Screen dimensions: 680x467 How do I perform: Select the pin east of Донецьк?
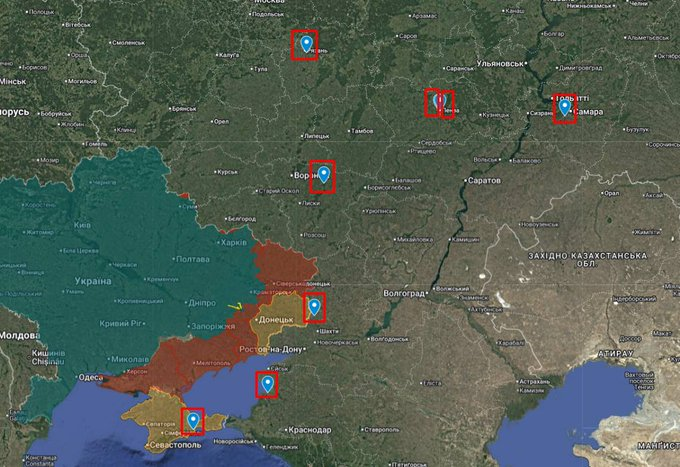(x=314, y=305)
